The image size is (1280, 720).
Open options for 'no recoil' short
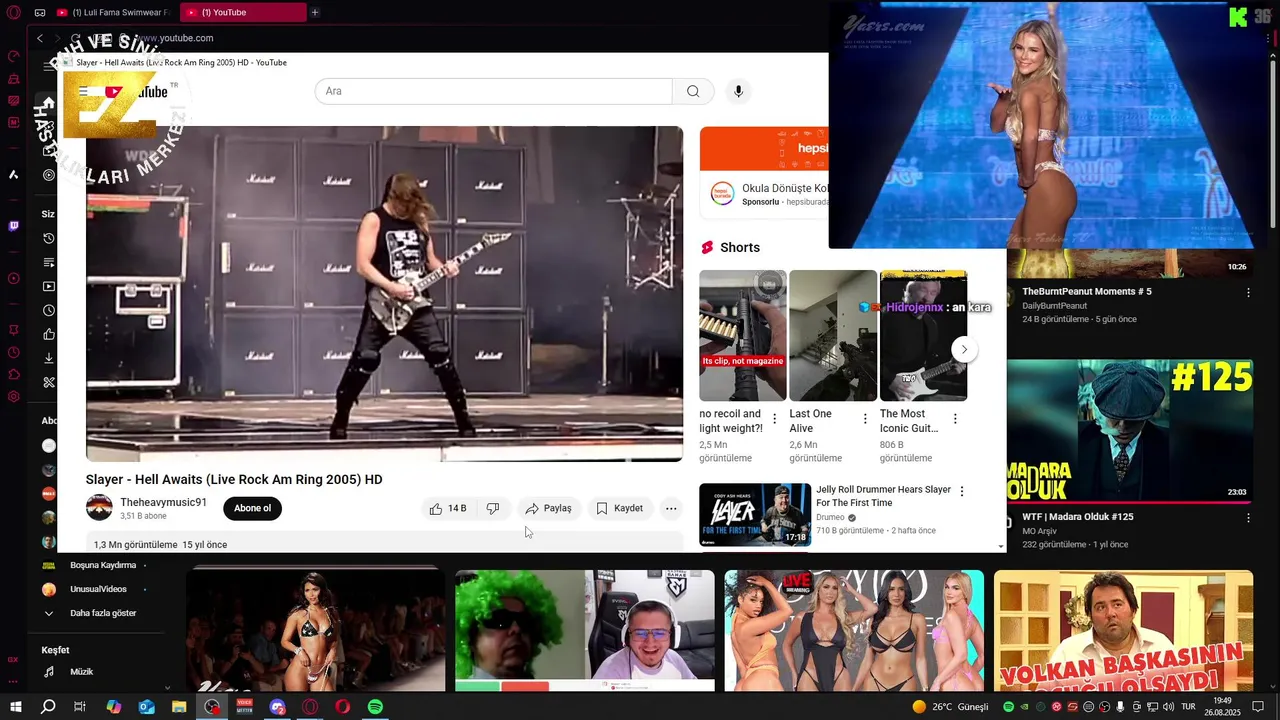point(774,419)
